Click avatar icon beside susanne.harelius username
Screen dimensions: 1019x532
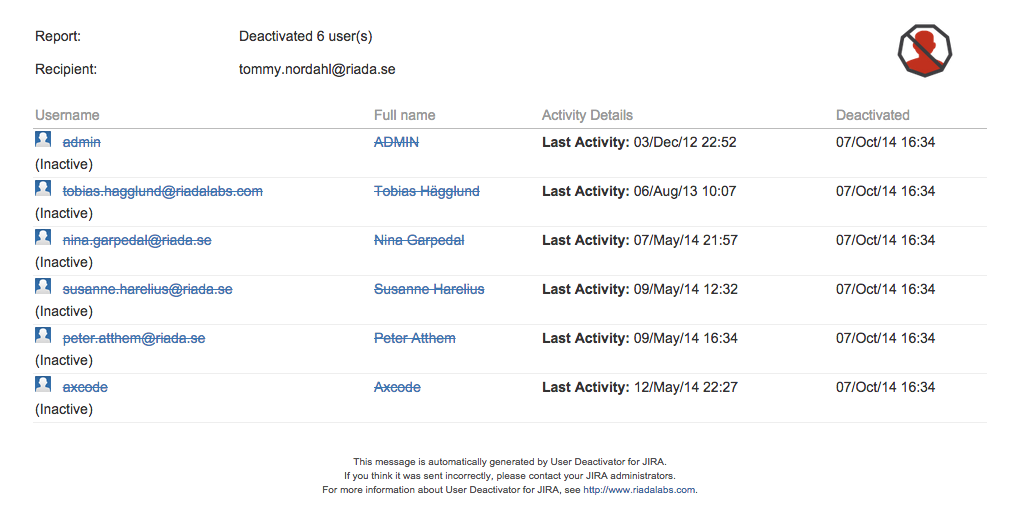point(43,286)
